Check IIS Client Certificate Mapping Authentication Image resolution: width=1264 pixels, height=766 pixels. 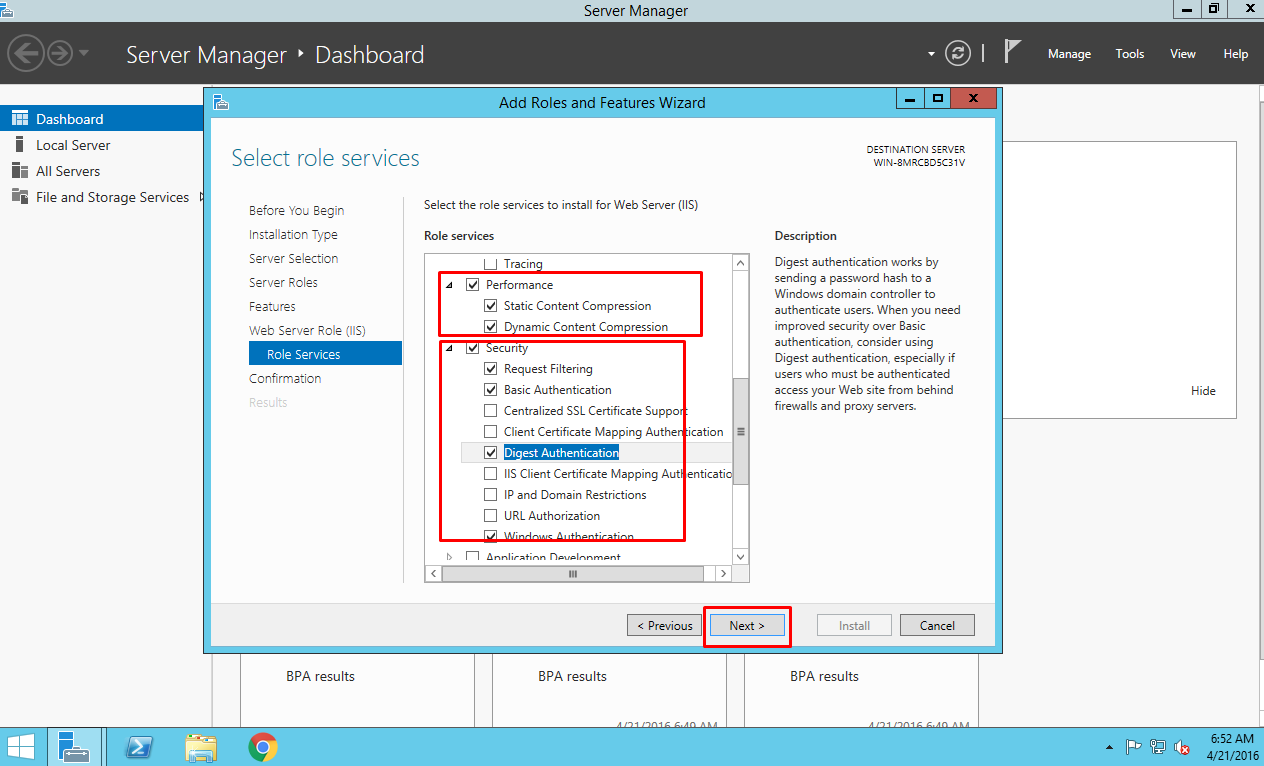490,474
